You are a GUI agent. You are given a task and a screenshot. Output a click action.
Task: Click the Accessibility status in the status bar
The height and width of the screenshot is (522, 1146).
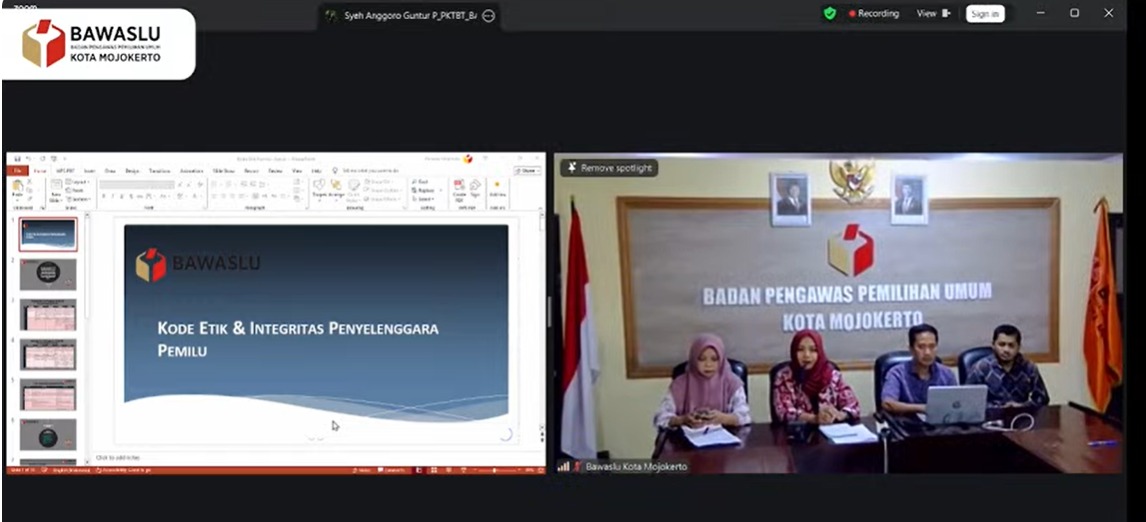tap(123, 470)
